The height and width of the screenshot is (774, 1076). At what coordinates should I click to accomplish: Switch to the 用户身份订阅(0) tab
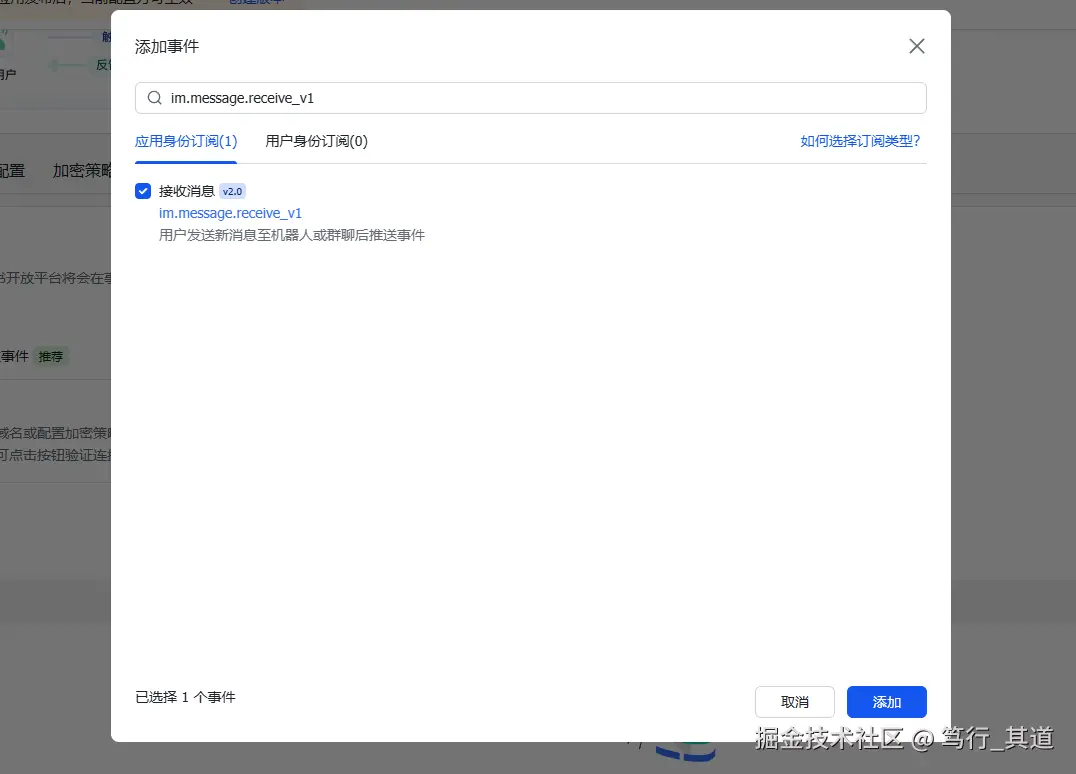315,141
